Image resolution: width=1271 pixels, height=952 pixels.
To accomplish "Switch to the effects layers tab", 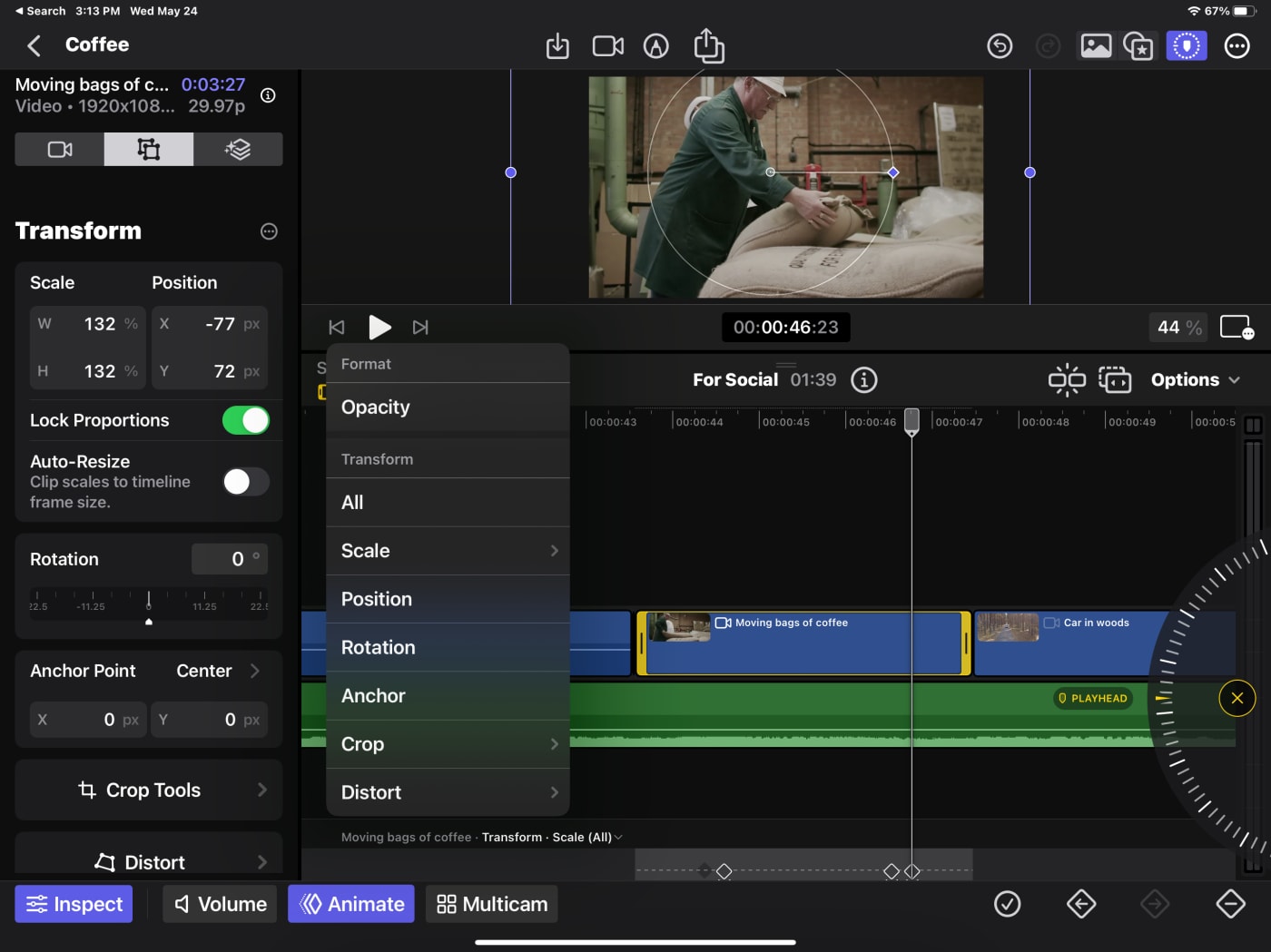I will (x=238, y=150).
